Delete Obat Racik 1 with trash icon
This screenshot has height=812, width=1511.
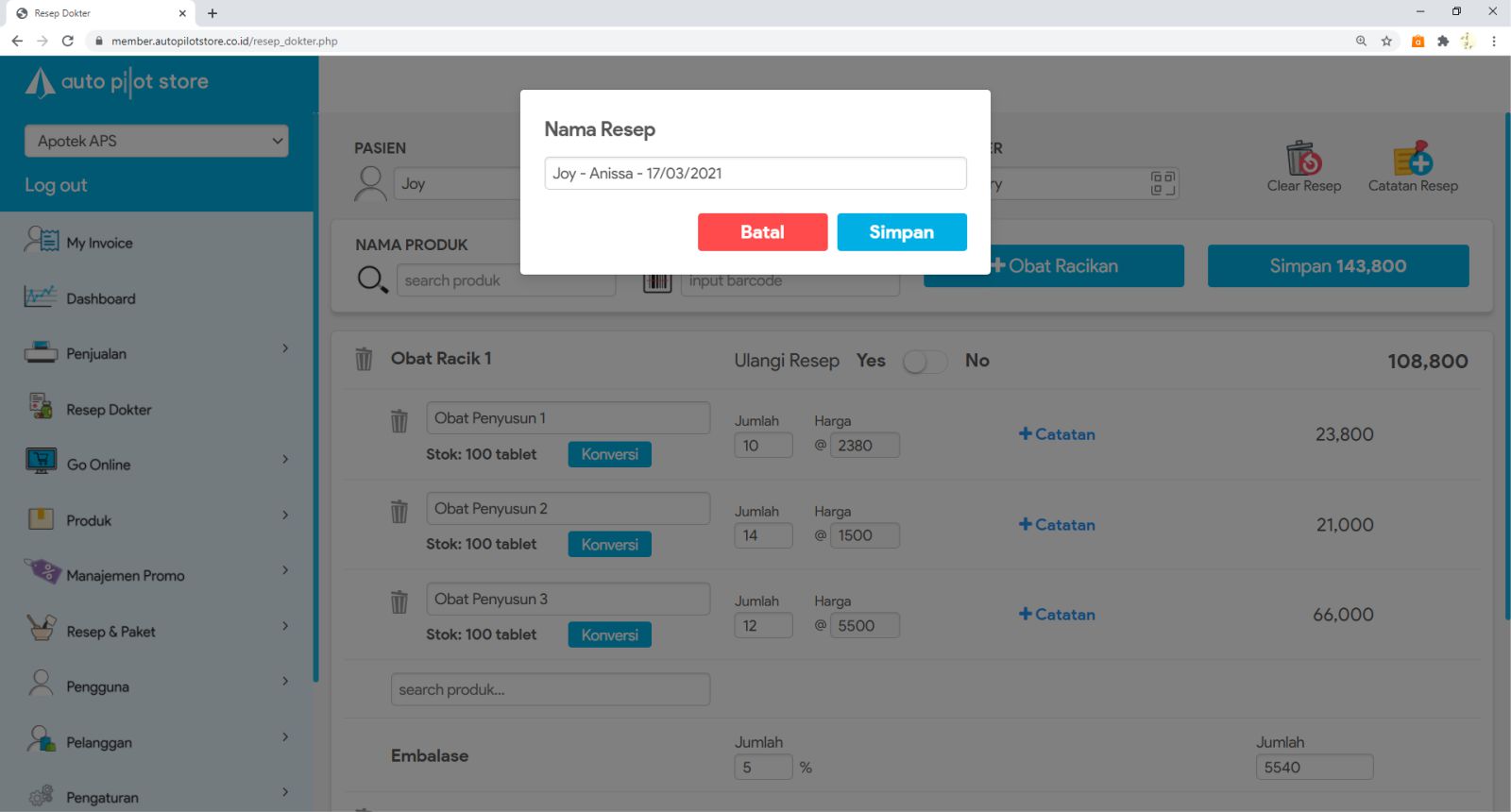tap(364, 359)
